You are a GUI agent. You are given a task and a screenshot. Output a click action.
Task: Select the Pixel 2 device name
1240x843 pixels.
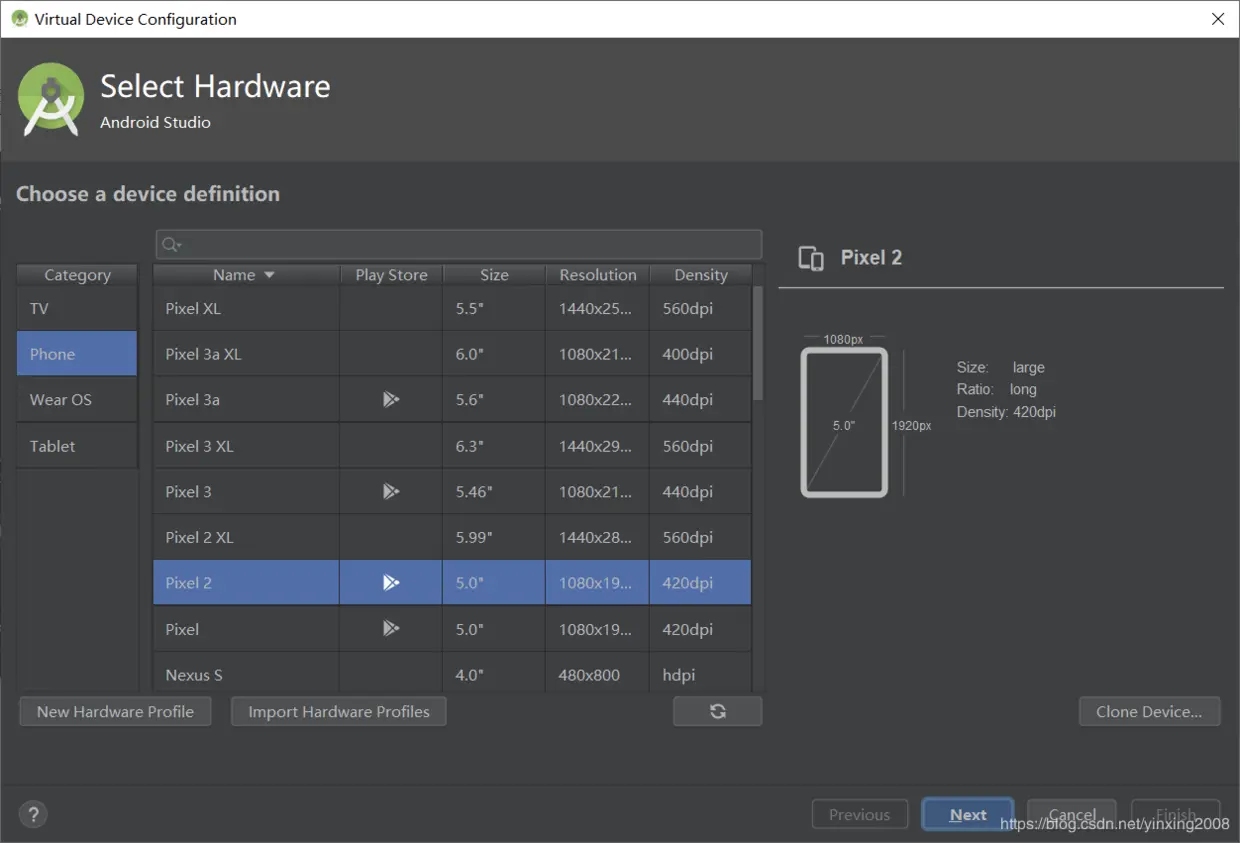click(188, 583)
